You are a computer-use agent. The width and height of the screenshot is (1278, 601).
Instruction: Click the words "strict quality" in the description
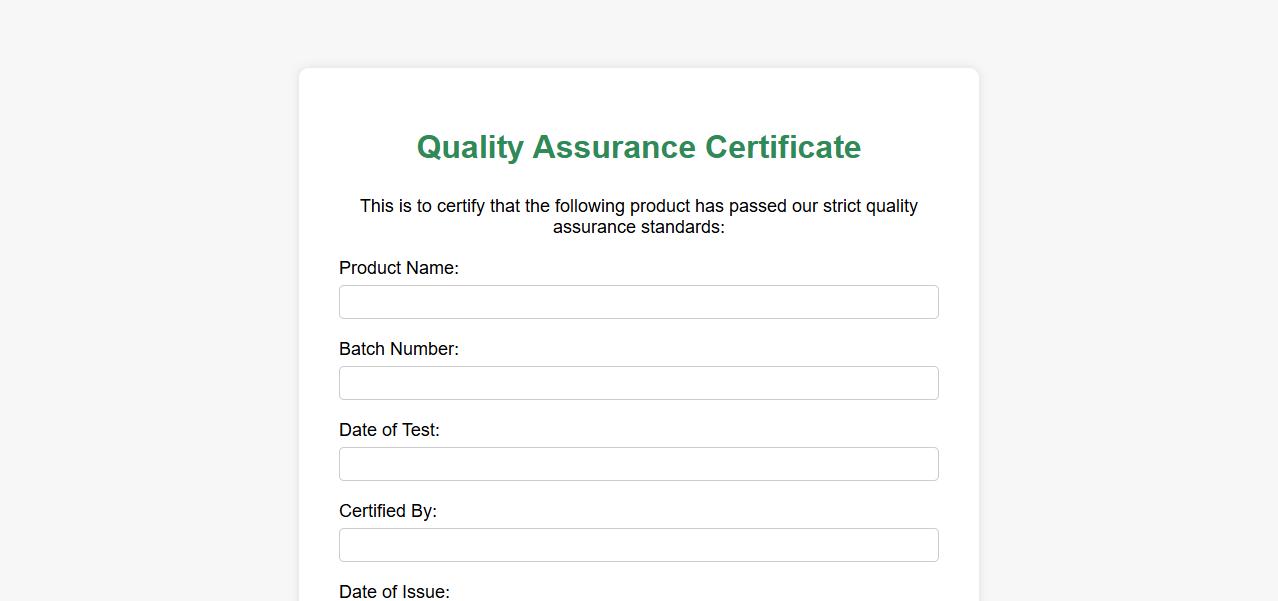(x=870, y=206)
